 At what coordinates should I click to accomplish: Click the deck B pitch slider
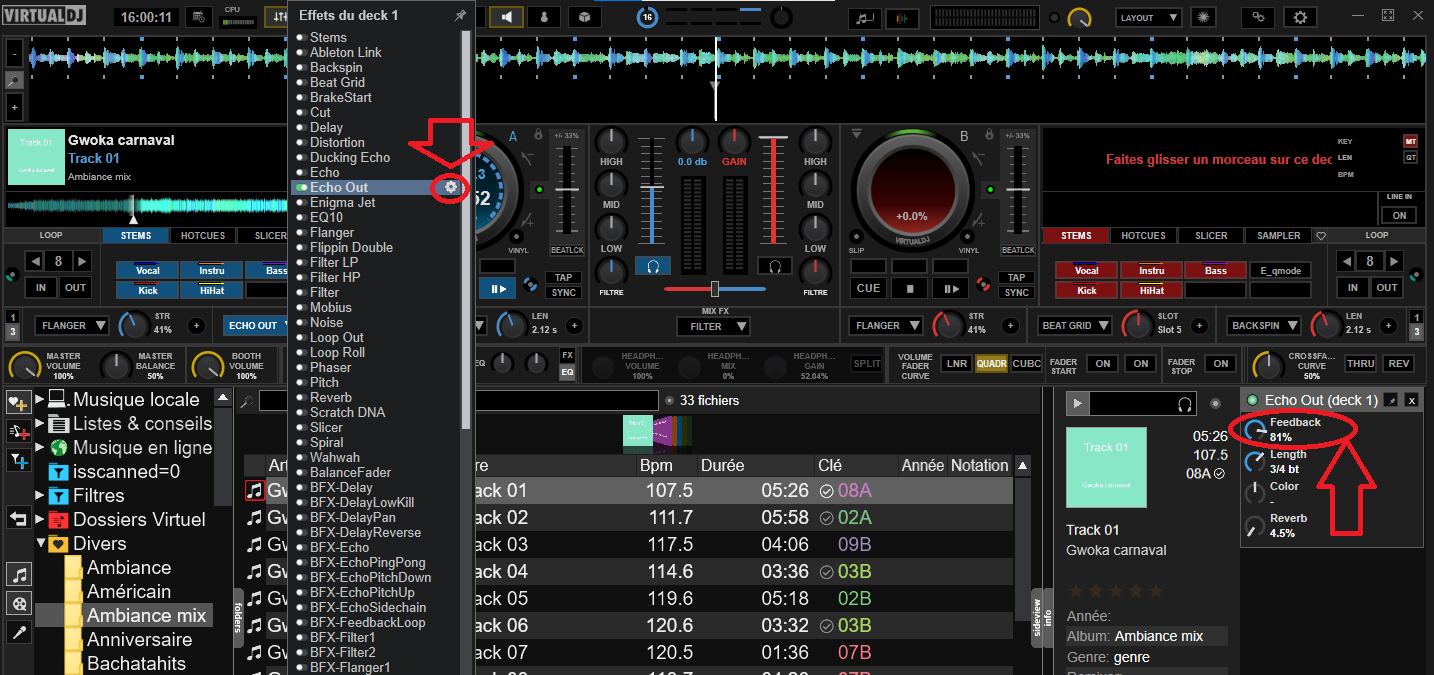[x=1017, y=189]
